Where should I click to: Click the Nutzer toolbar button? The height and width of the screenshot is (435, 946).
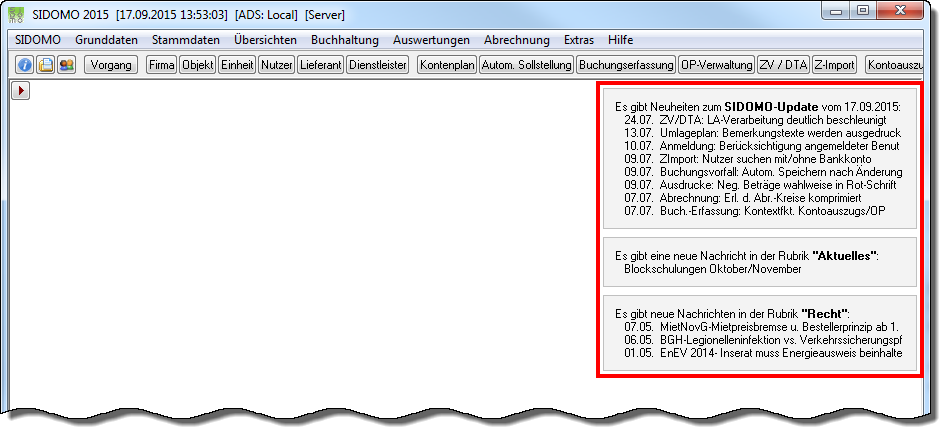[x=276, y=65]
